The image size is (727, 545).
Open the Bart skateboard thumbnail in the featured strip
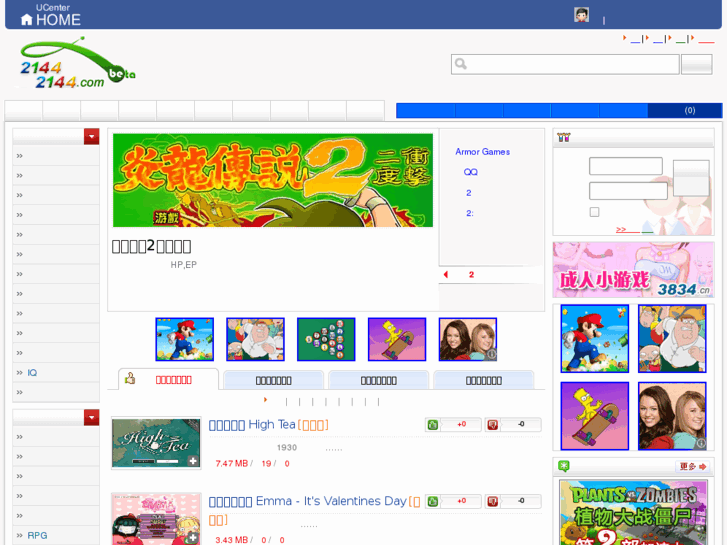(x=397, y=340)
